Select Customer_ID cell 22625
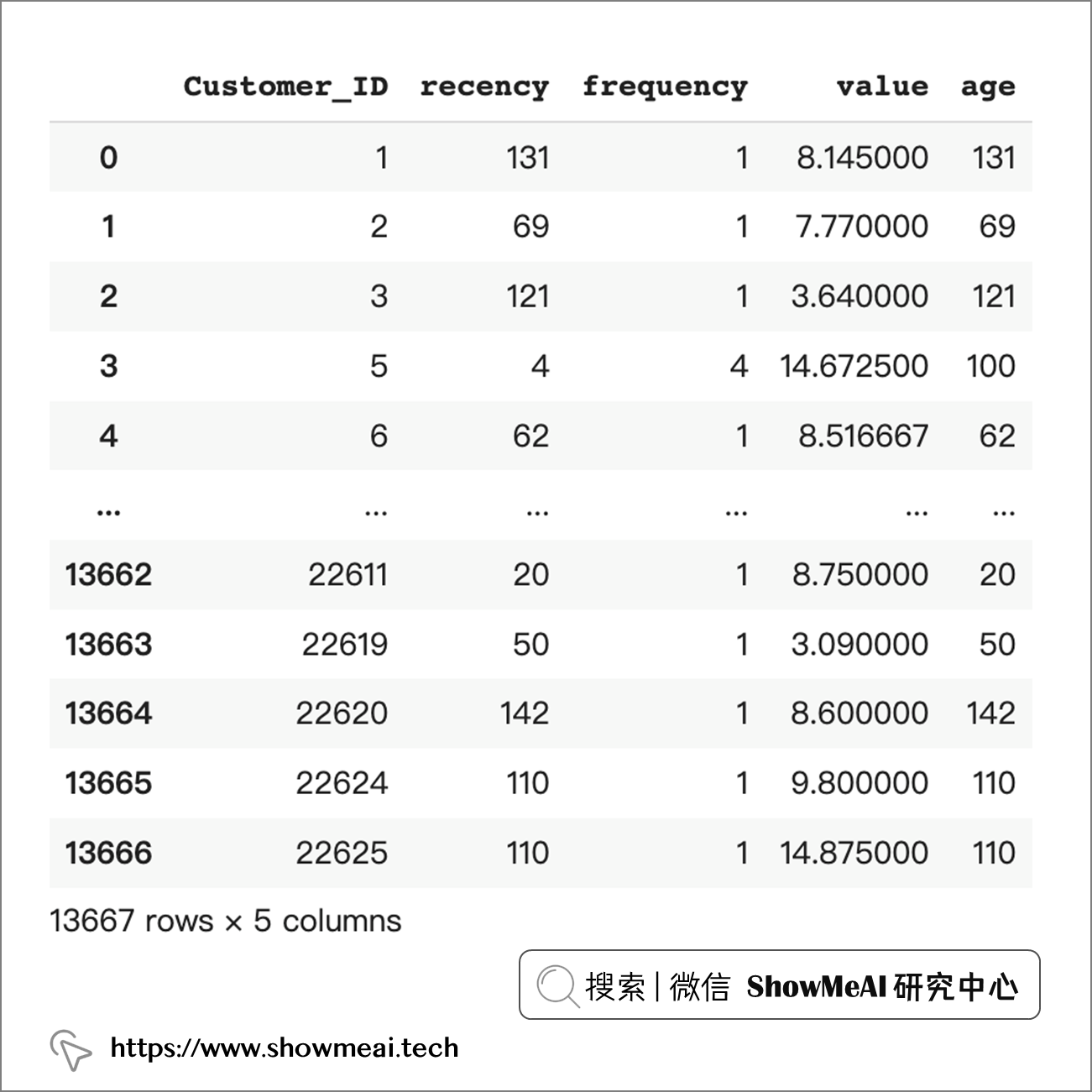This screenshot has width=1092, height=1092. click(x=342, y=853)
